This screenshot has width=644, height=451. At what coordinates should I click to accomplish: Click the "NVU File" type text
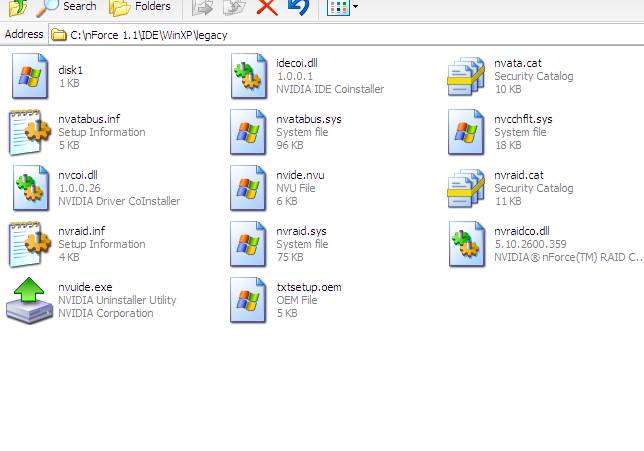296,188
